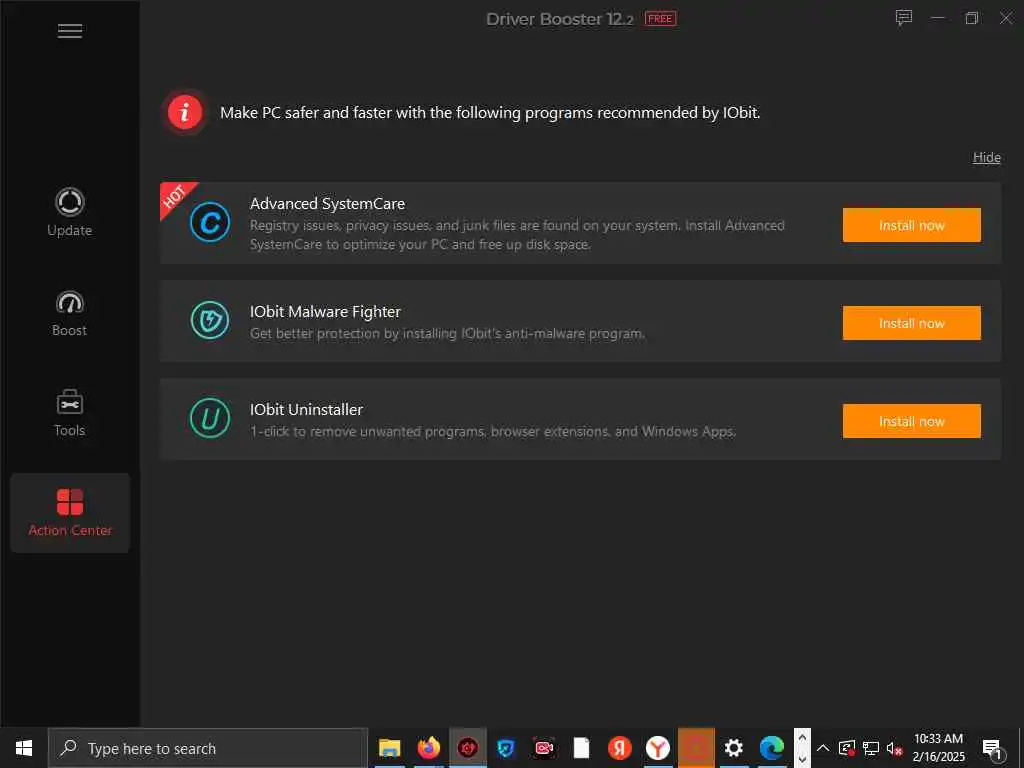Open the Windows Start menu

tap(24, 748)
